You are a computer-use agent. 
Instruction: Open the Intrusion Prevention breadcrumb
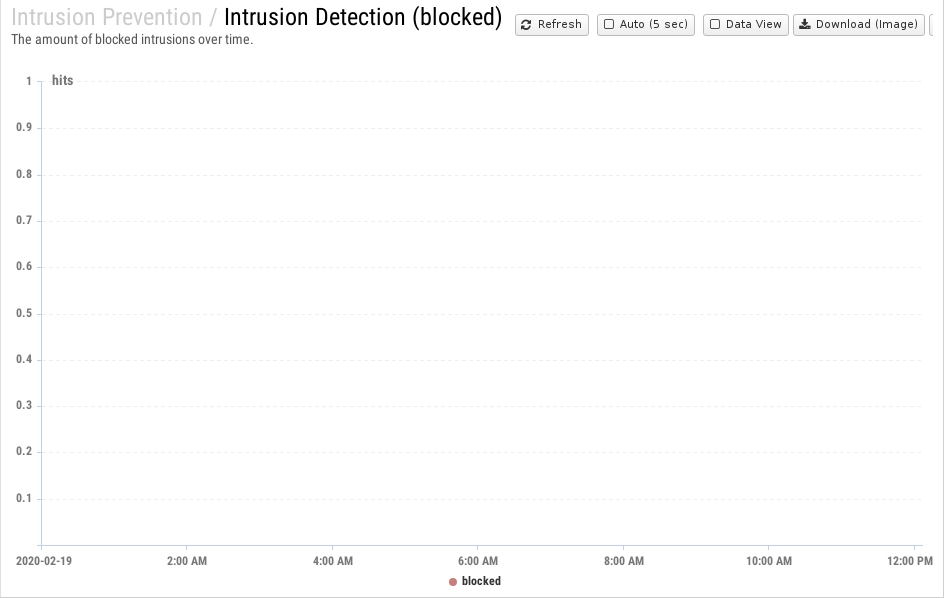pos(107,17)
